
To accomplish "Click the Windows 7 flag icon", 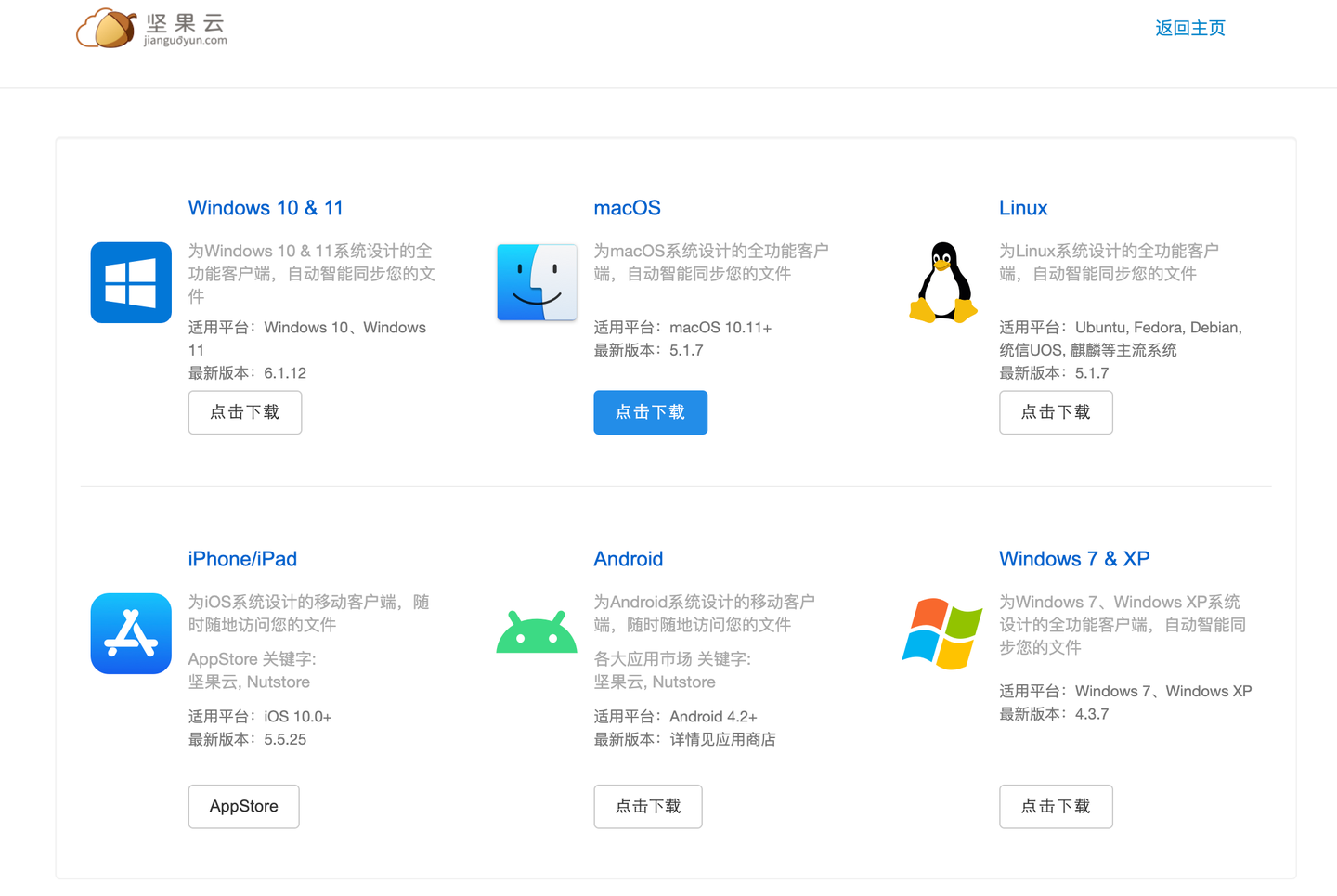I will [x=942, y=633].
